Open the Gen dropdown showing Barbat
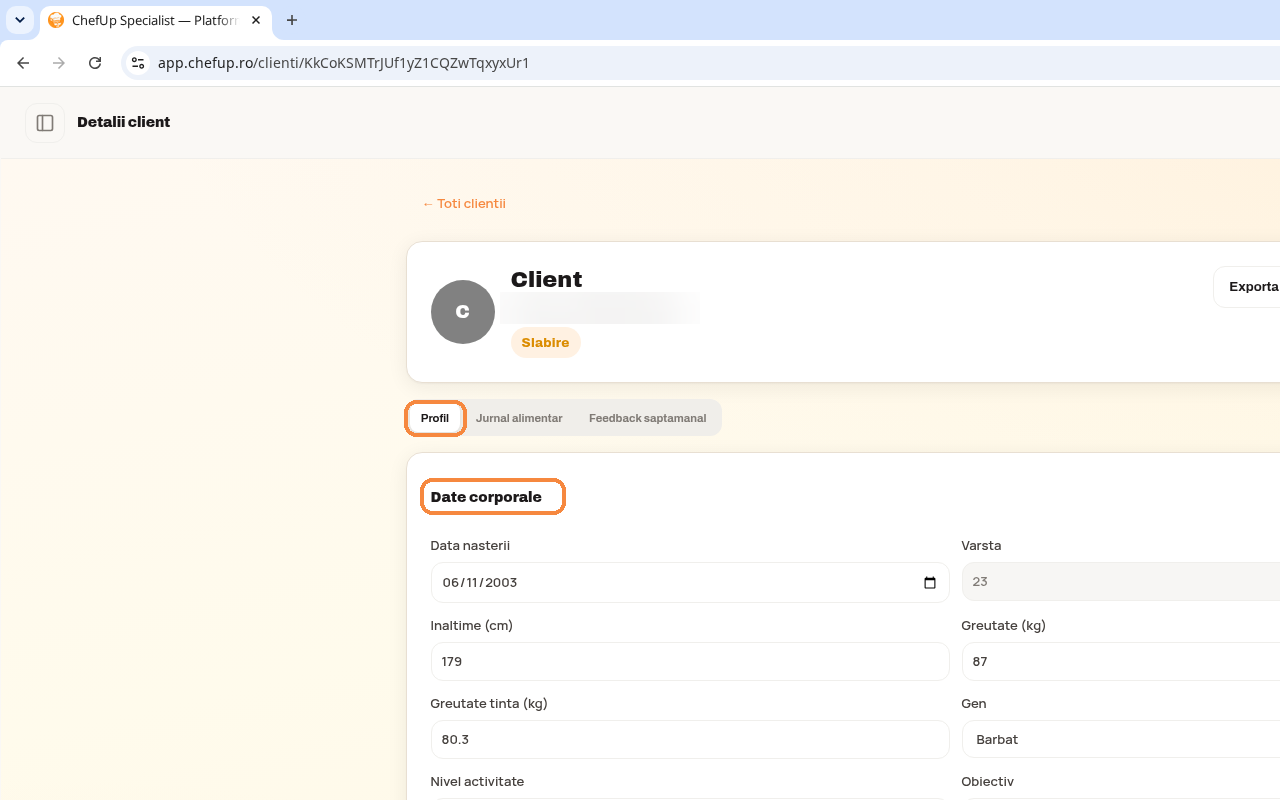 [x=1121, y=739]
